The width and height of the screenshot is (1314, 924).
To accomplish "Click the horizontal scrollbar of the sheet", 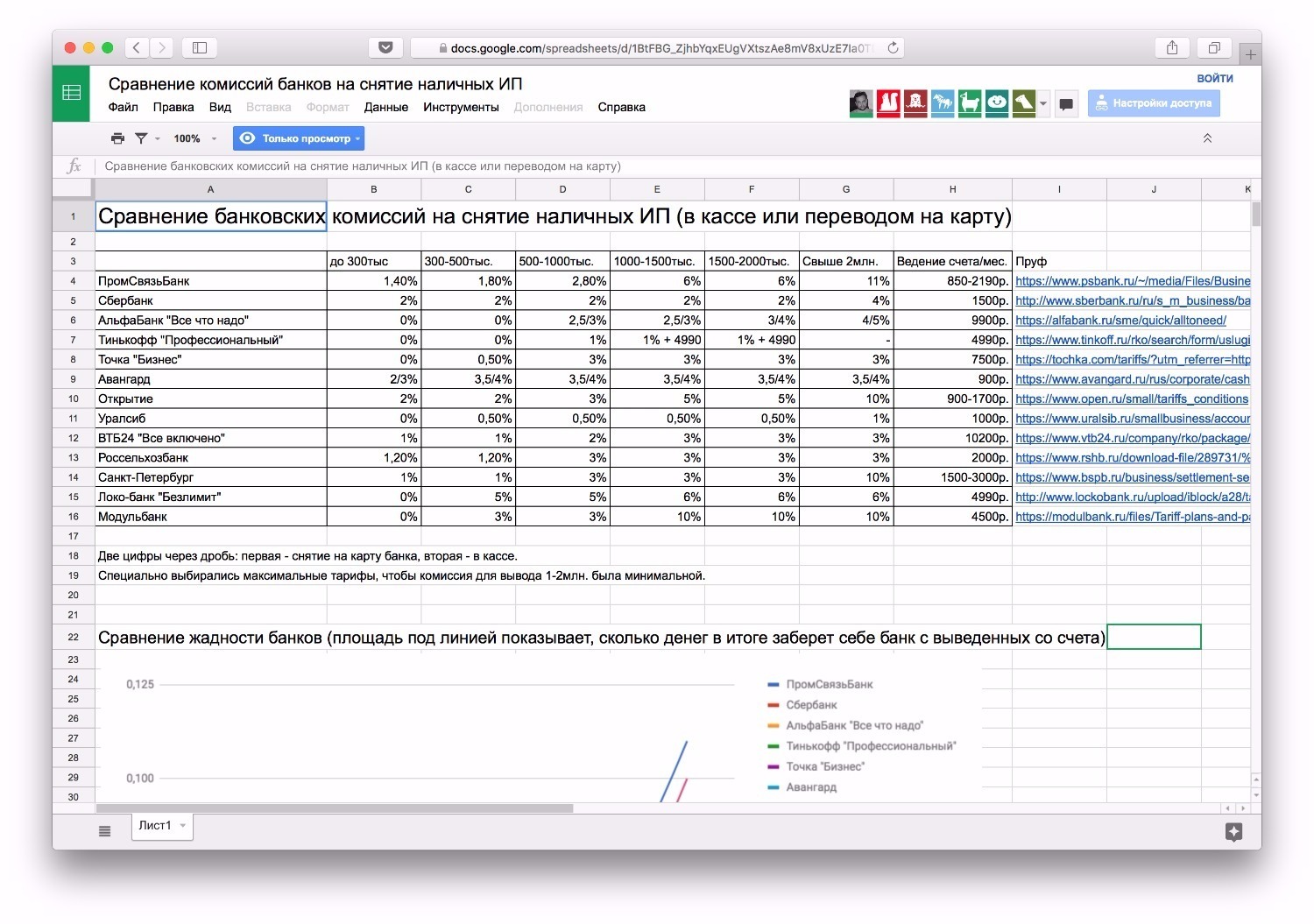I will click(x=335, y=808).
